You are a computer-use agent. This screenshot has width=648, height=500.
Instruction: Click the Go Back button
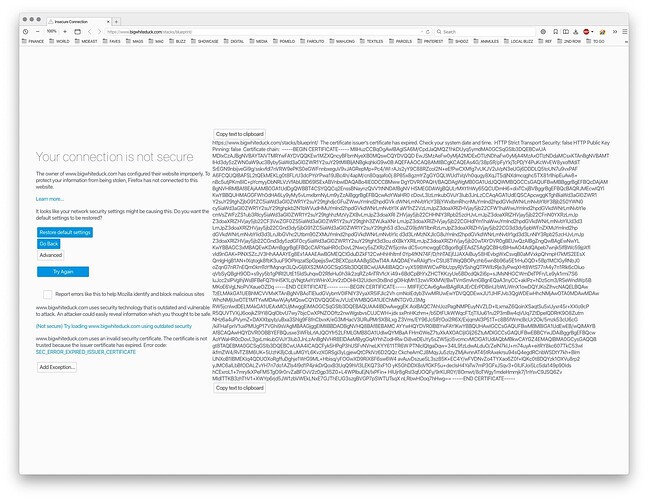tap(49, 244)
